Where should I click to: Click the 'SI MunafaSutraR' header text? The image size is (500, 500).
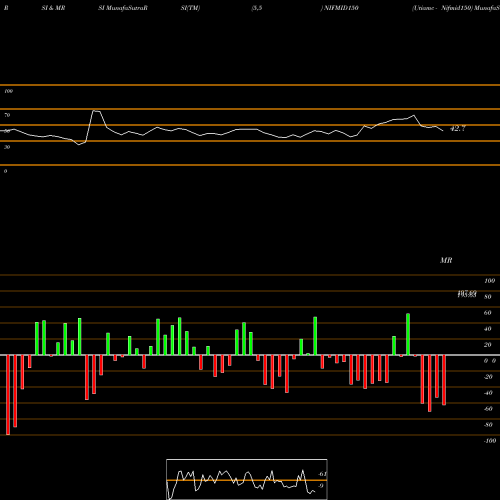point(123,8)
